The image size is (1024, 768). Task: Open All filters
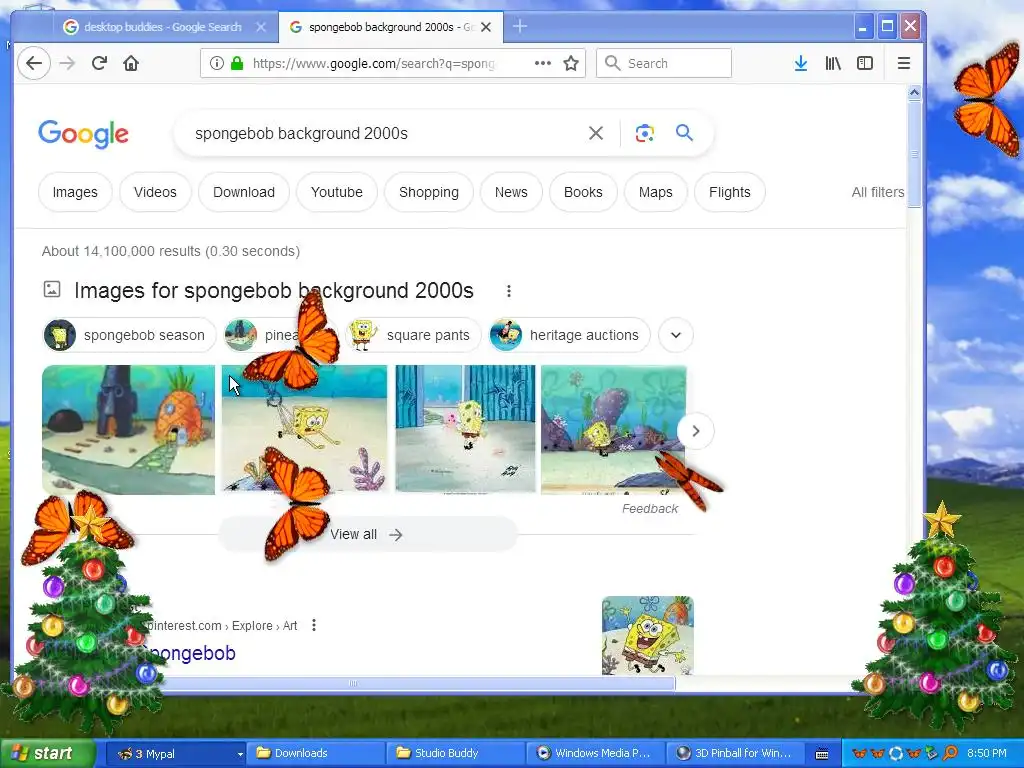click(x=878, y=192)
